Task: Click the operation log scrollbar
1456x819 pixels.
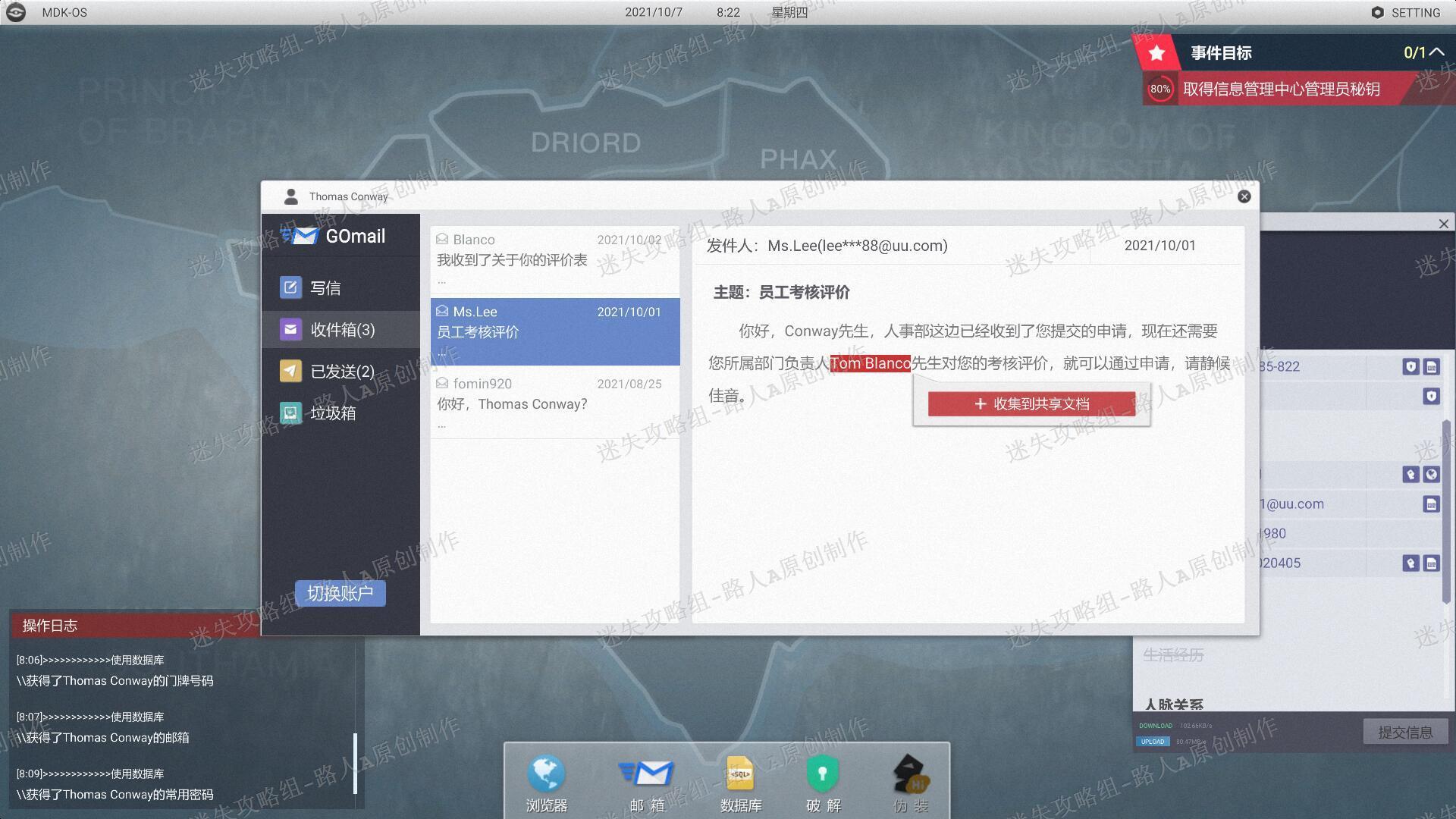Action: tap(355, 763)
